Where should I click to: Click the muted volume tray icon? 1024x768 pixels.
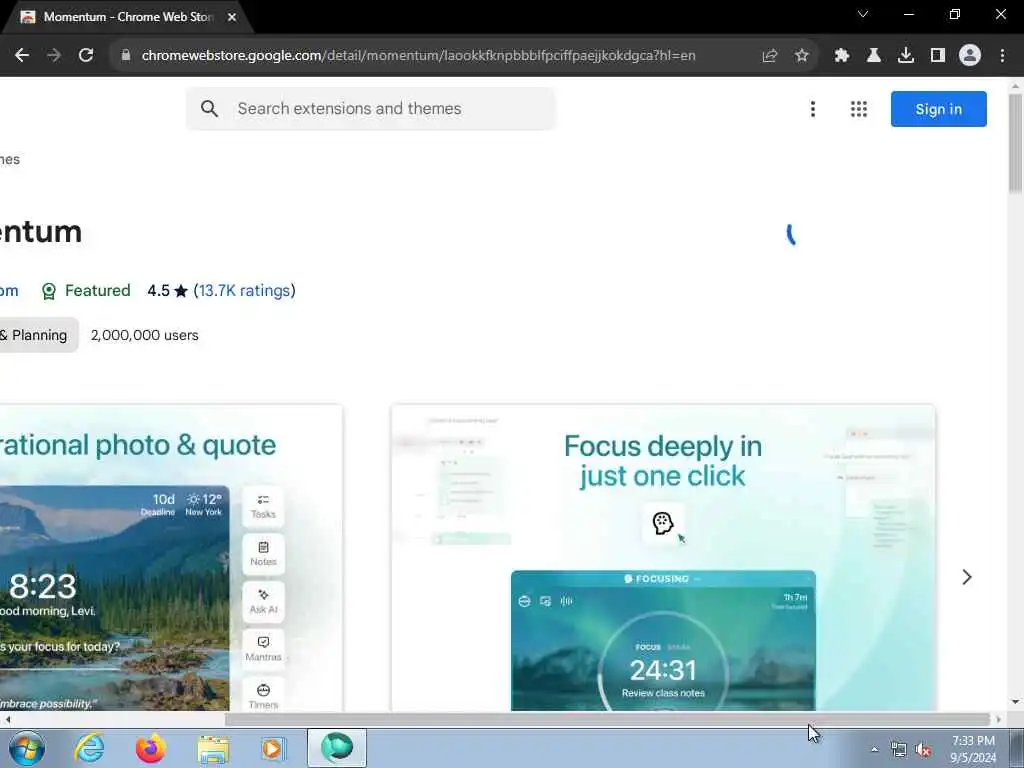pos(923,750)
